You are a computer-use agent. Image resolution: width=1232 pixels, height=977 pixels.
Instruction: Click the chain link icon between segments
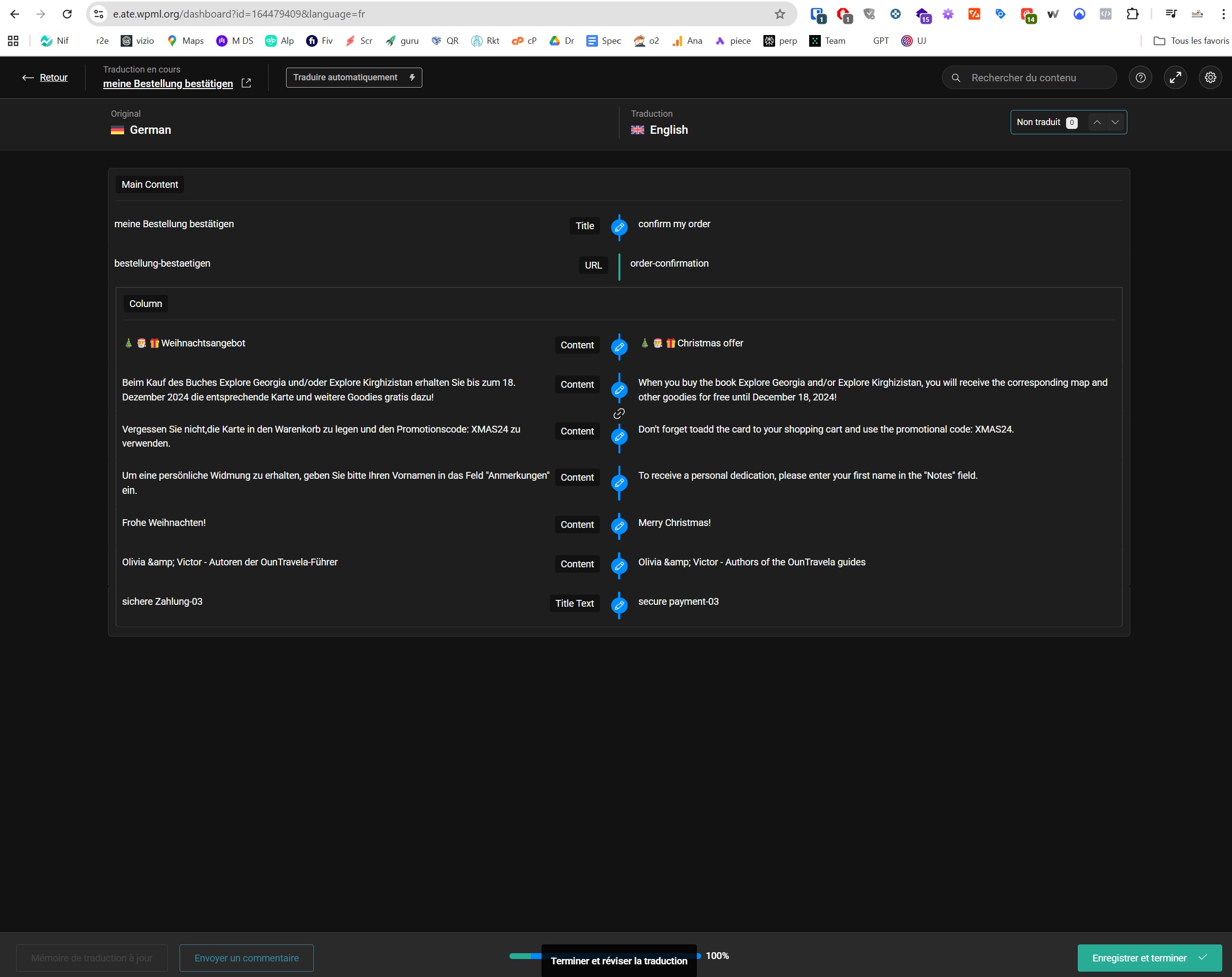619,414
